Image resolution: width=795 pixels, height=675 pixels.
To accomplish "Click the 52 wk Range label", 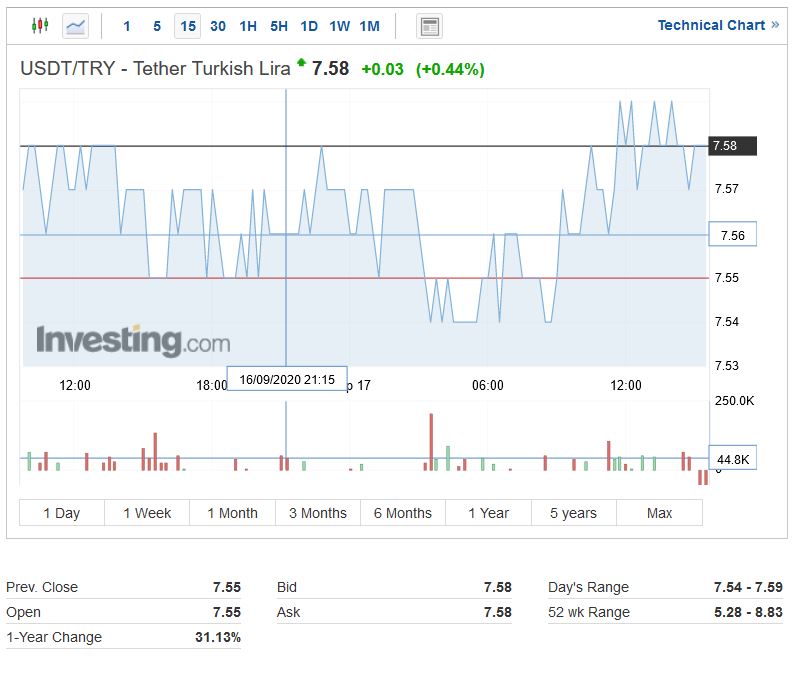I will tap(589, 612).
